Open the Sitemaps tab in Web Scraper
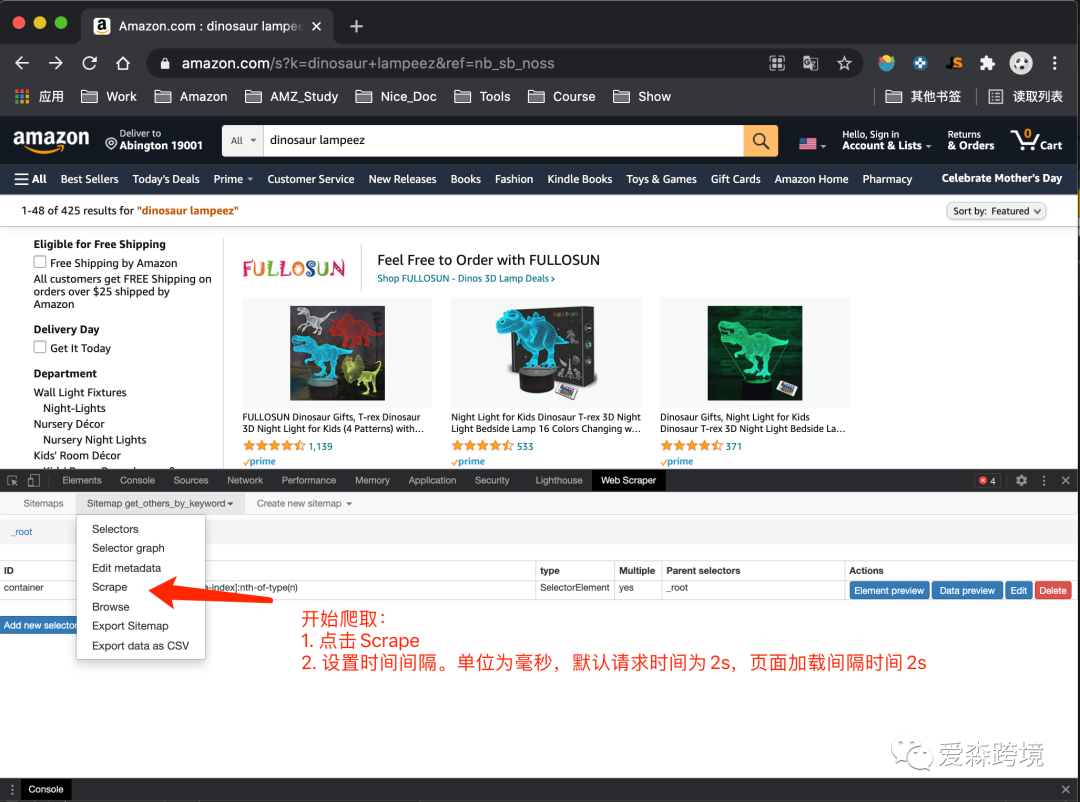 pyautogui.click(x=43, y=504)
